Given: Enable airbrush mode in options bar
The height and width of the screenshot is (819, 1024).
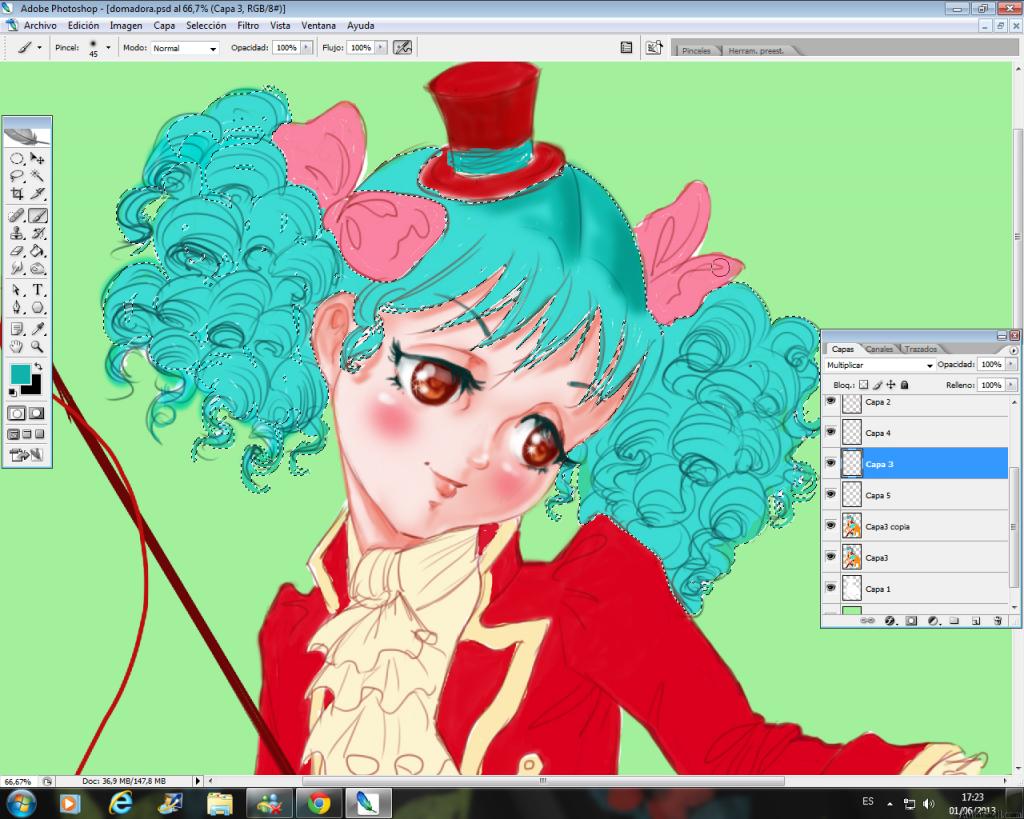Looking at the screenshot, I should (x=402, y=48).
